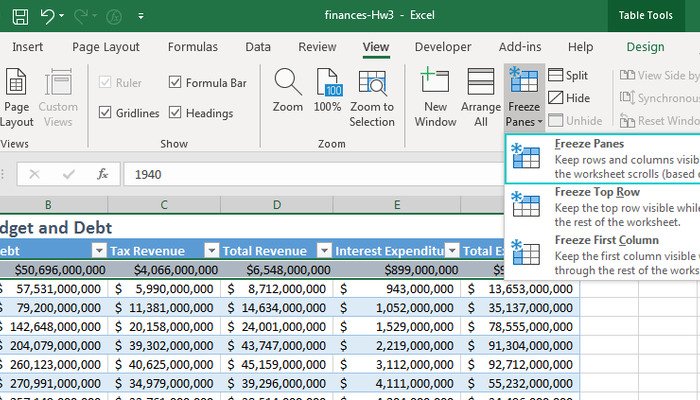Open a New Window
The height and width of the screenshot is (400, 700).
[435, 98]
